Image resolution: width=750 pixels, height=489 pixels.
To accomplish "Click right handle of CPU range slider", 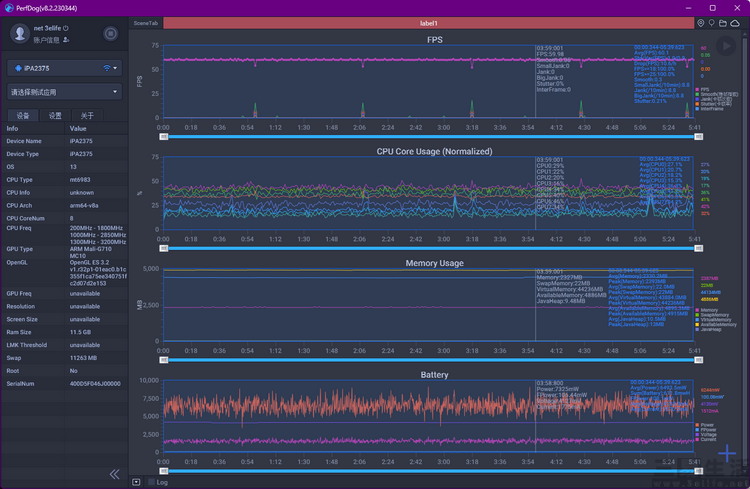I will [698, 248].
